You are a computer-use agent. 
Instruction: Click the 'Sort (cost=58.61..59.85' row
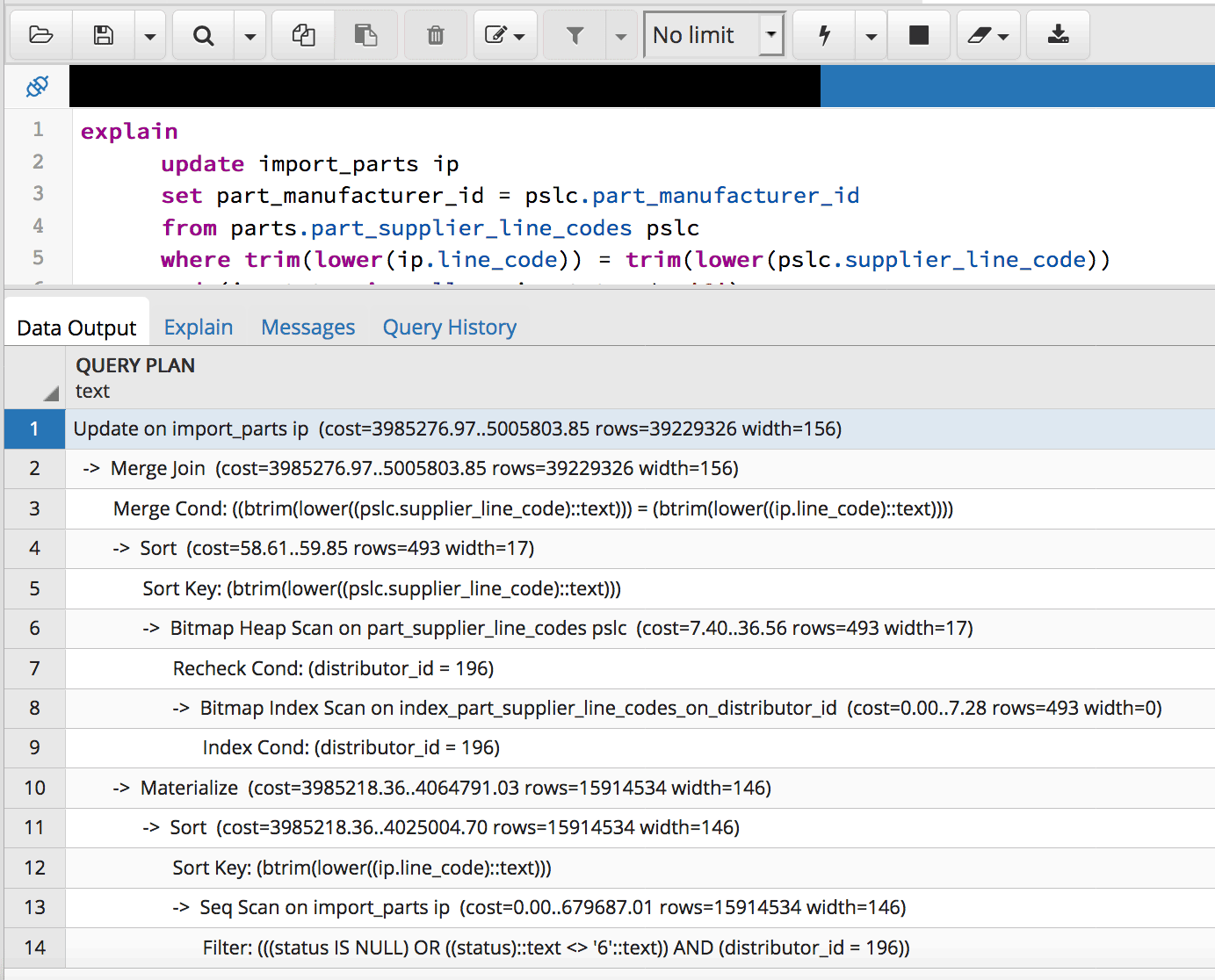pos(640,549)
